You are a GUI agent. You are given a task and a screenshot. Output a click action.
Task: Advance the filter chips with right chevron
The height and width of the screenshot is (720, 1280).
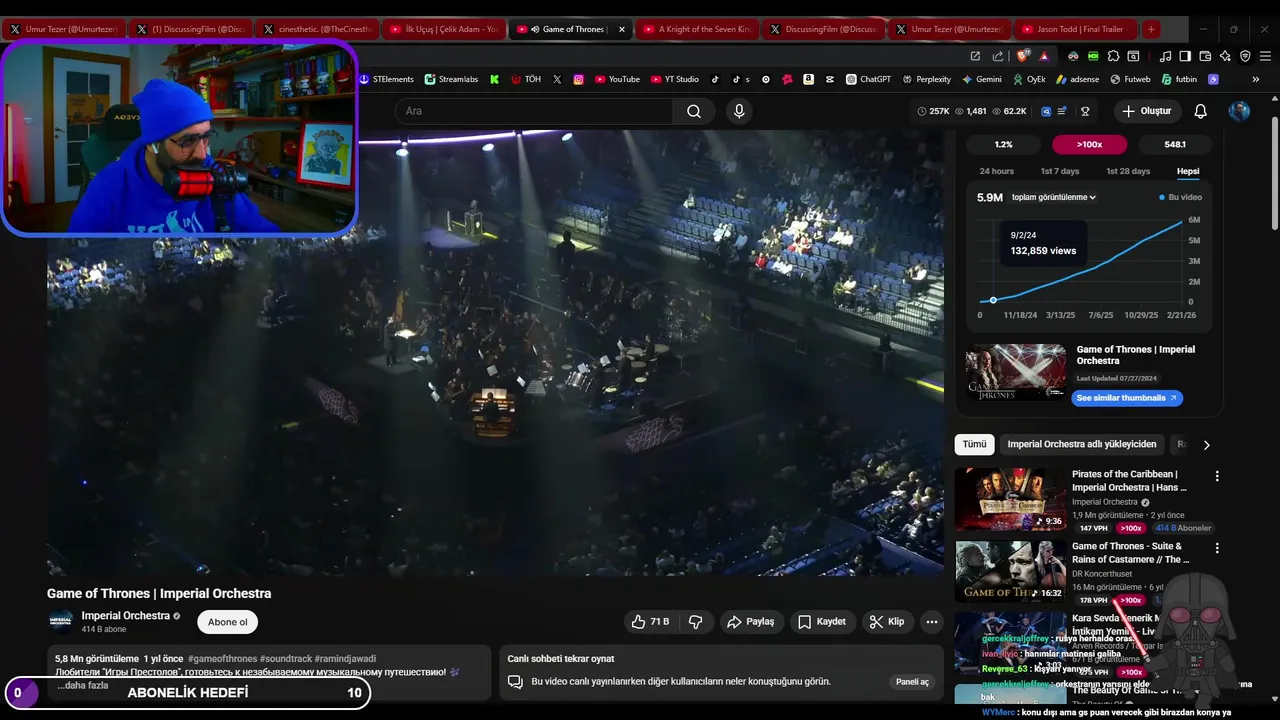(x=1206, y=445)
